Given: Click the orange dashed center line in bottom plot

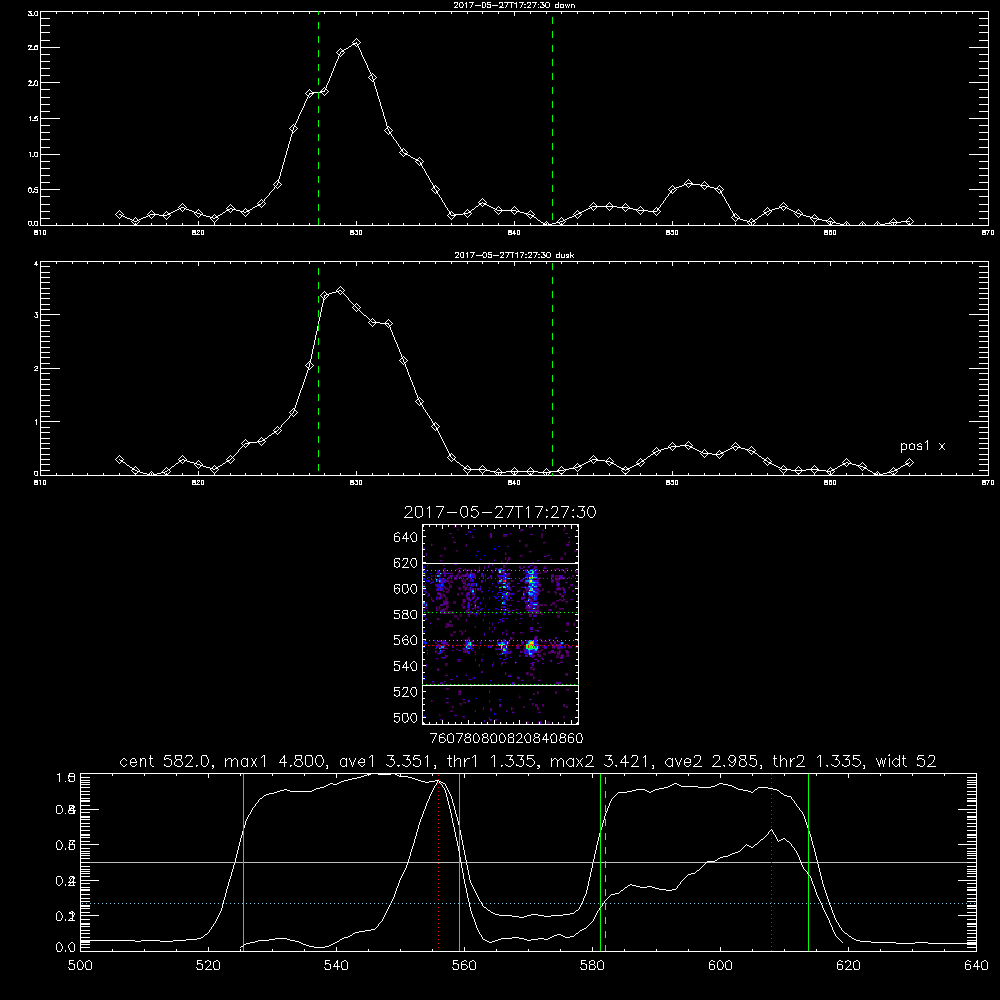Looking at the screenshot, I should pyautogui.click(x=605, y=862).
